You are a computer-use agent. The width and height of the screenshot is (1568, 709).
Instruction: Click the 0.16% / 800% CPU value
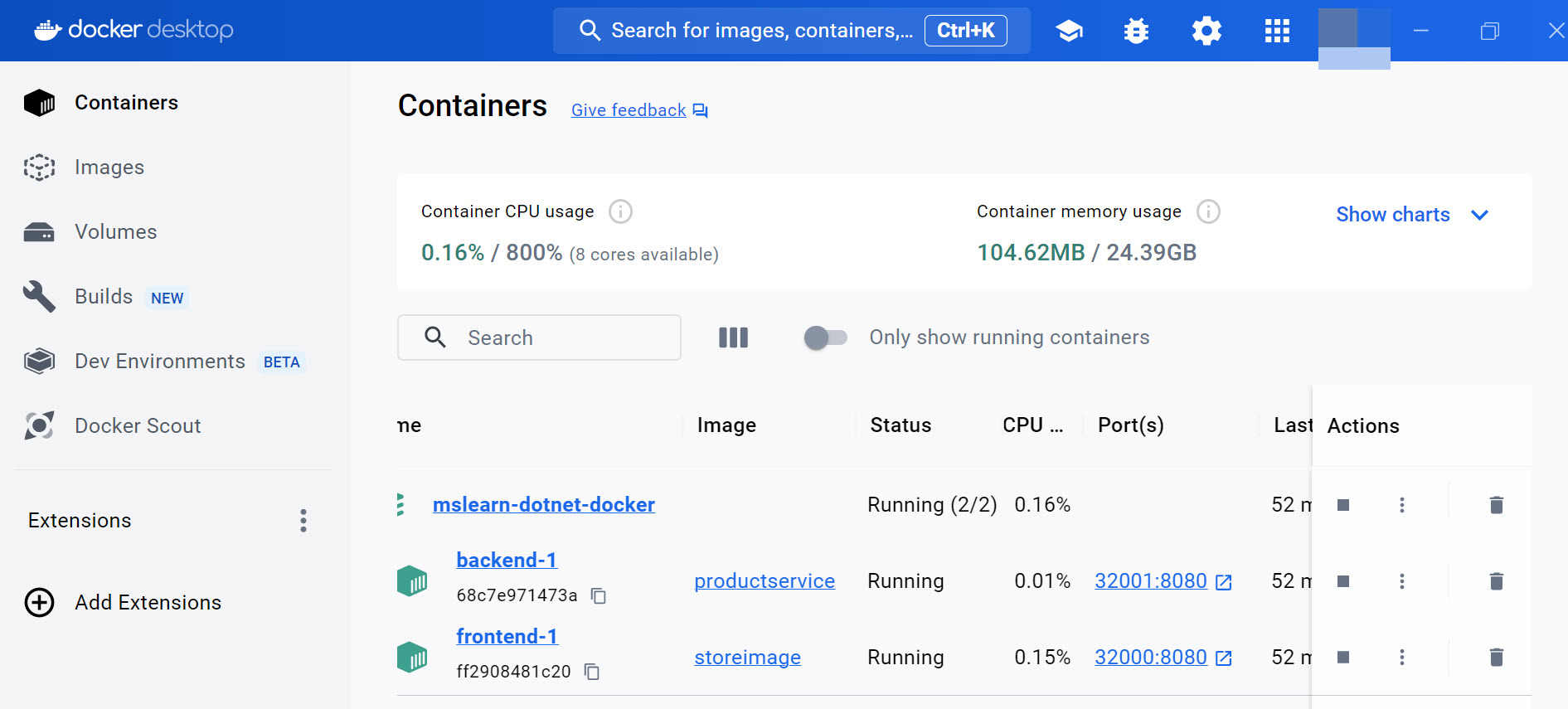pyautogui.click(x=492, y=253)
